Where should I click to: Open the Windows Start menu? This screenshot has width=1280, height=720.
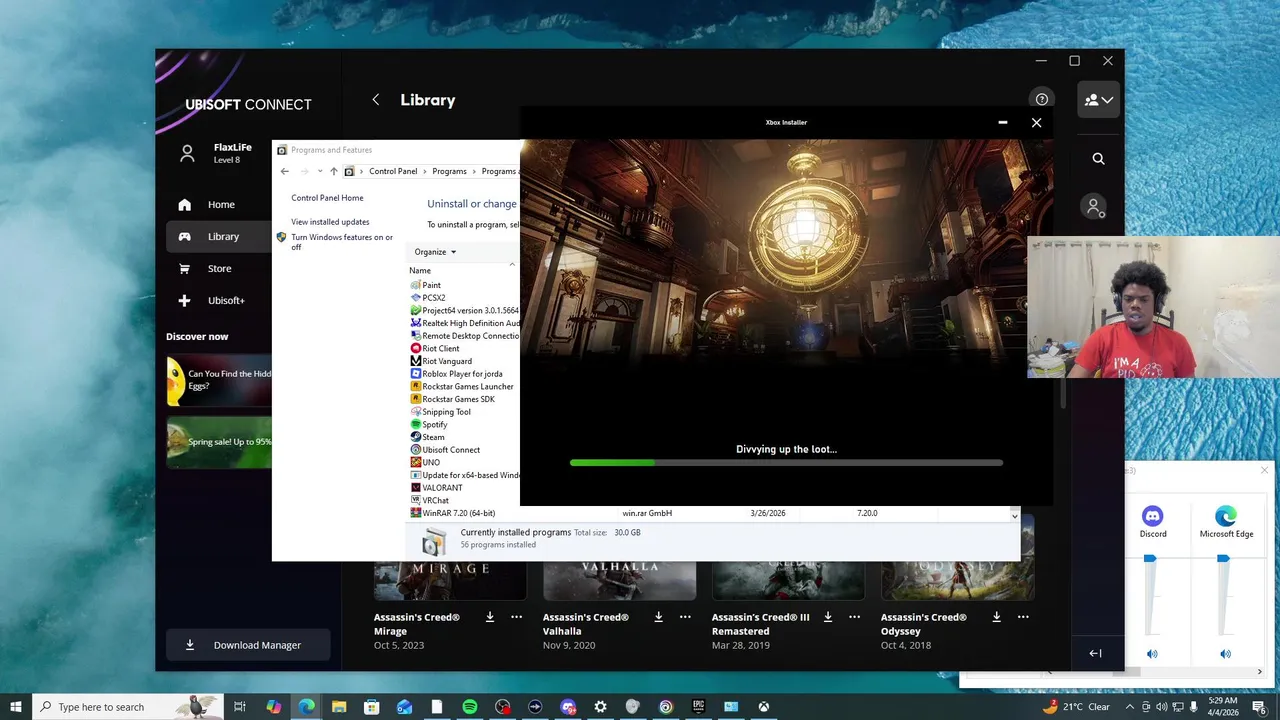[x=16, y=707]
